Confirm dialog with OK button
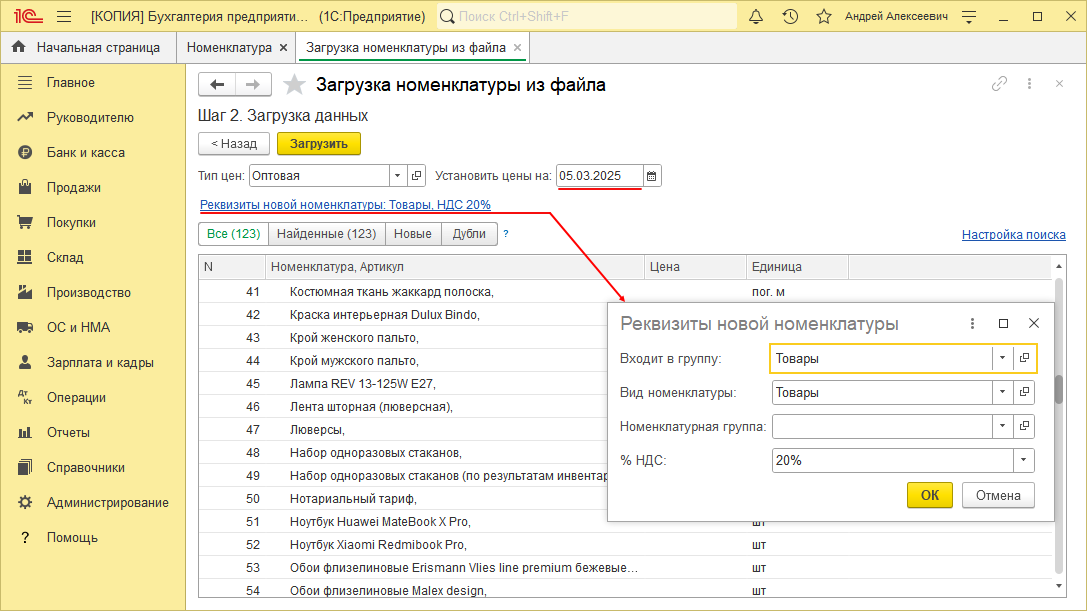This screenshot has width=1087, height=611. (930, 495)
